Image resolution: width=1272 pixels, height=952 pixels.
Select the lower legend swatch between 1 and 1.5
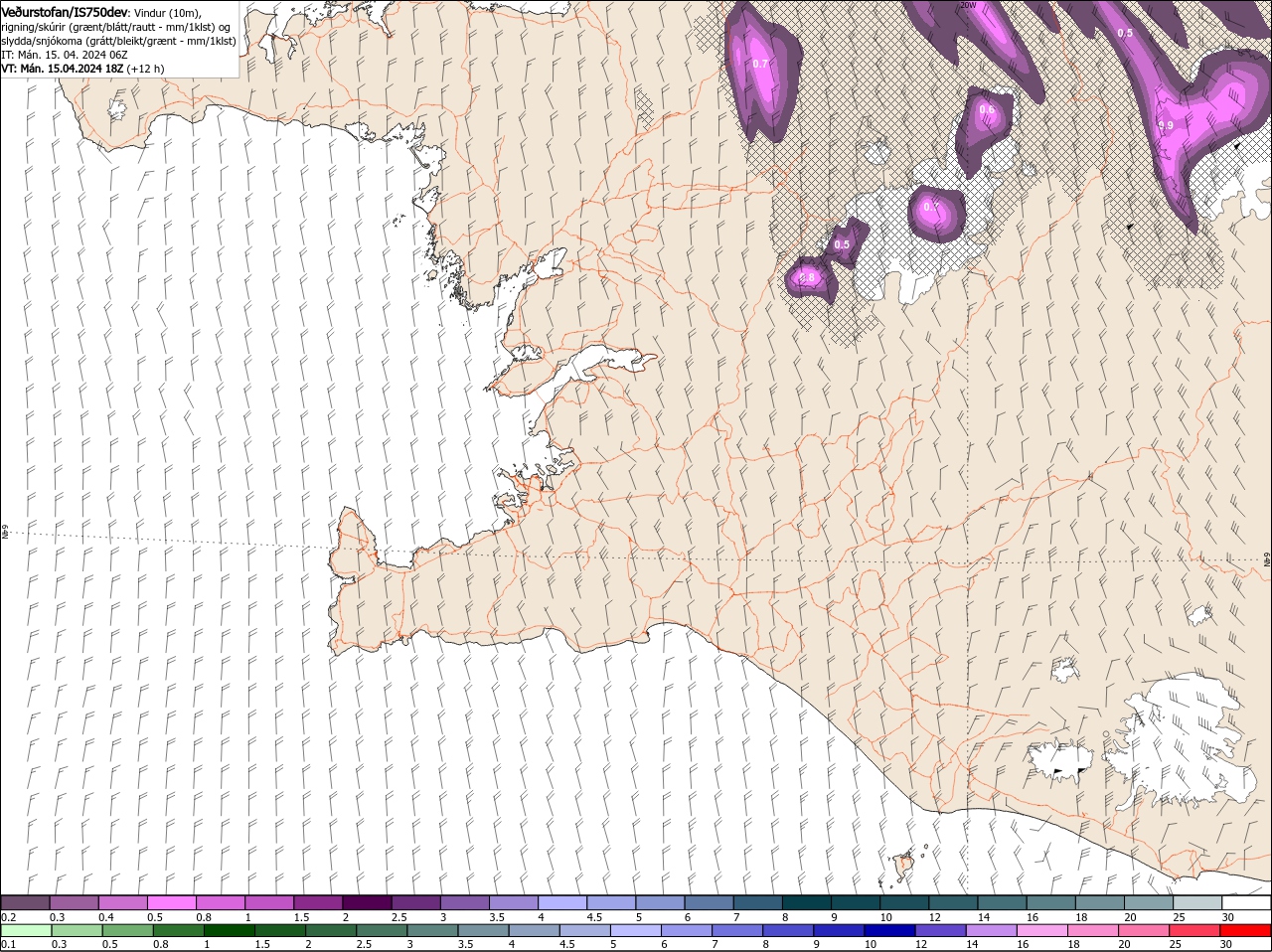point(230,930)
